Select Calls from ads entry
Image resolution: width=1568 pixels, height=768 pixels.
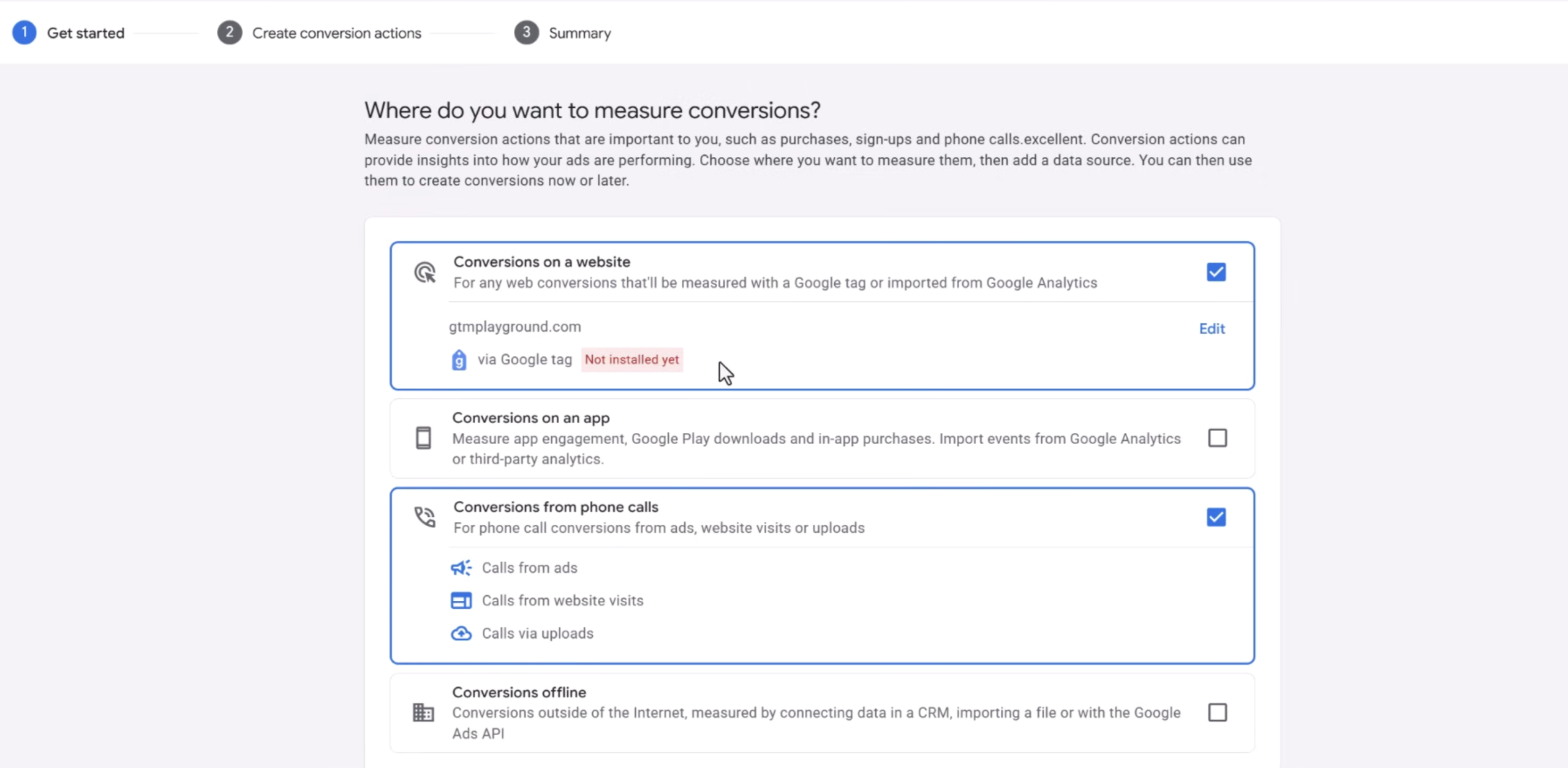(x=530, y=568)
